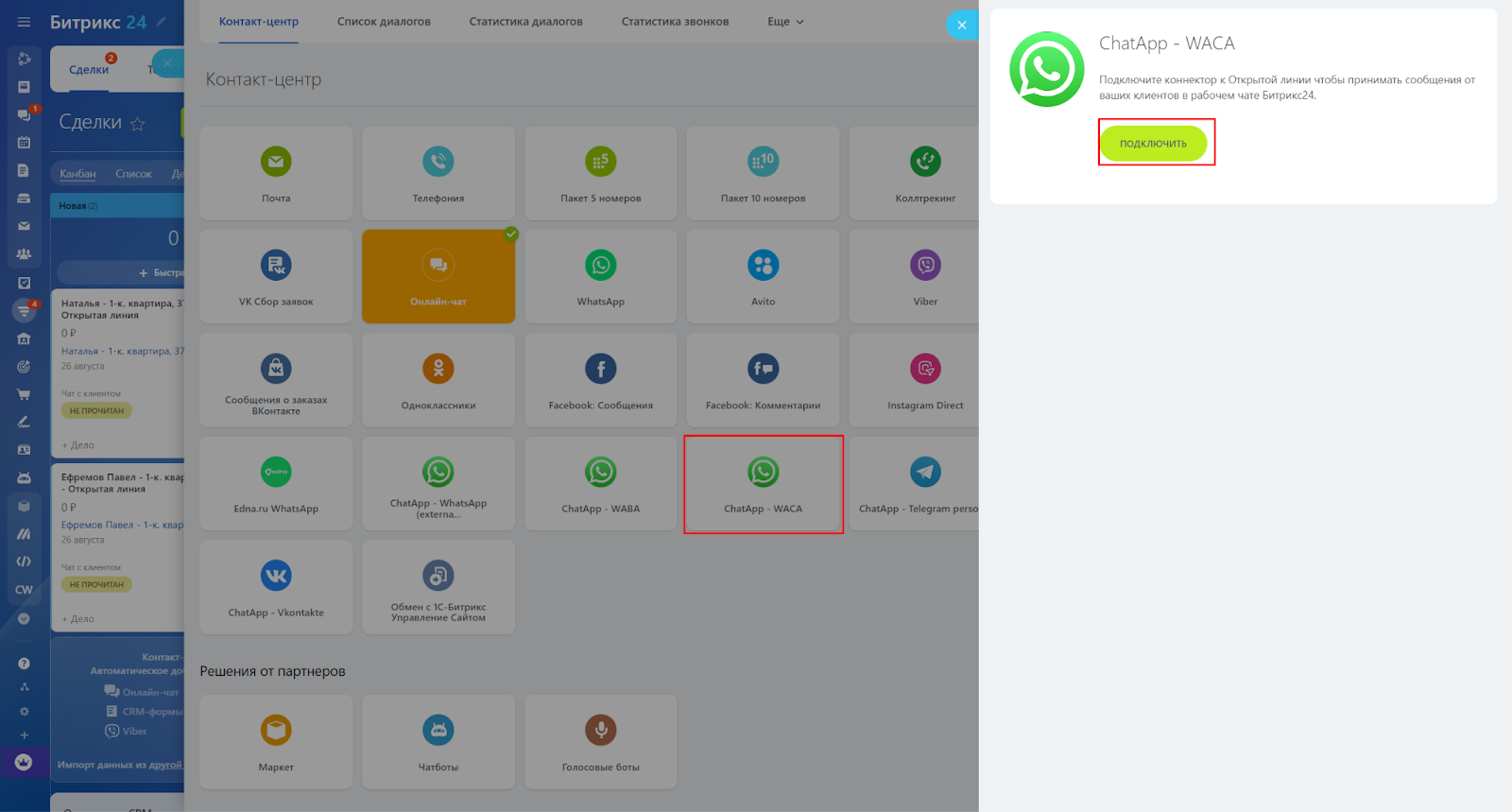
Task: Switch to Канбан view in background
Action: pyautogui.click(x=77, y=174)
